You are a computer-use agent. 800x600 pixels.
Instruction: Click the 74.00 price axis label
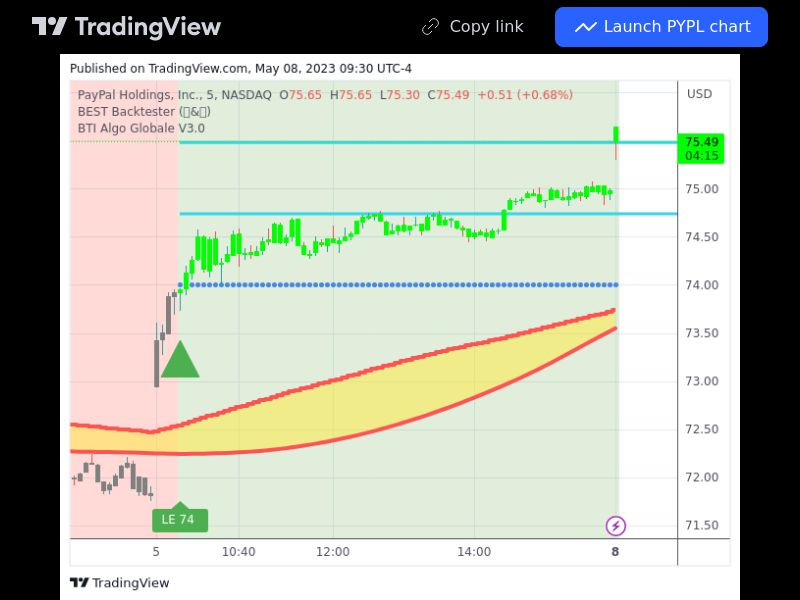click(702, 285)
